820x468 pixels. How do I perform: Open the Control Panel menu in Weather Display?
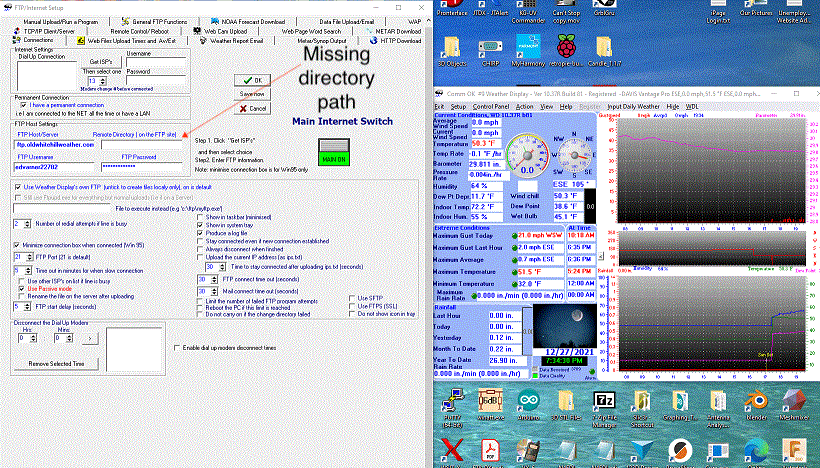click(x=491, y=106)
